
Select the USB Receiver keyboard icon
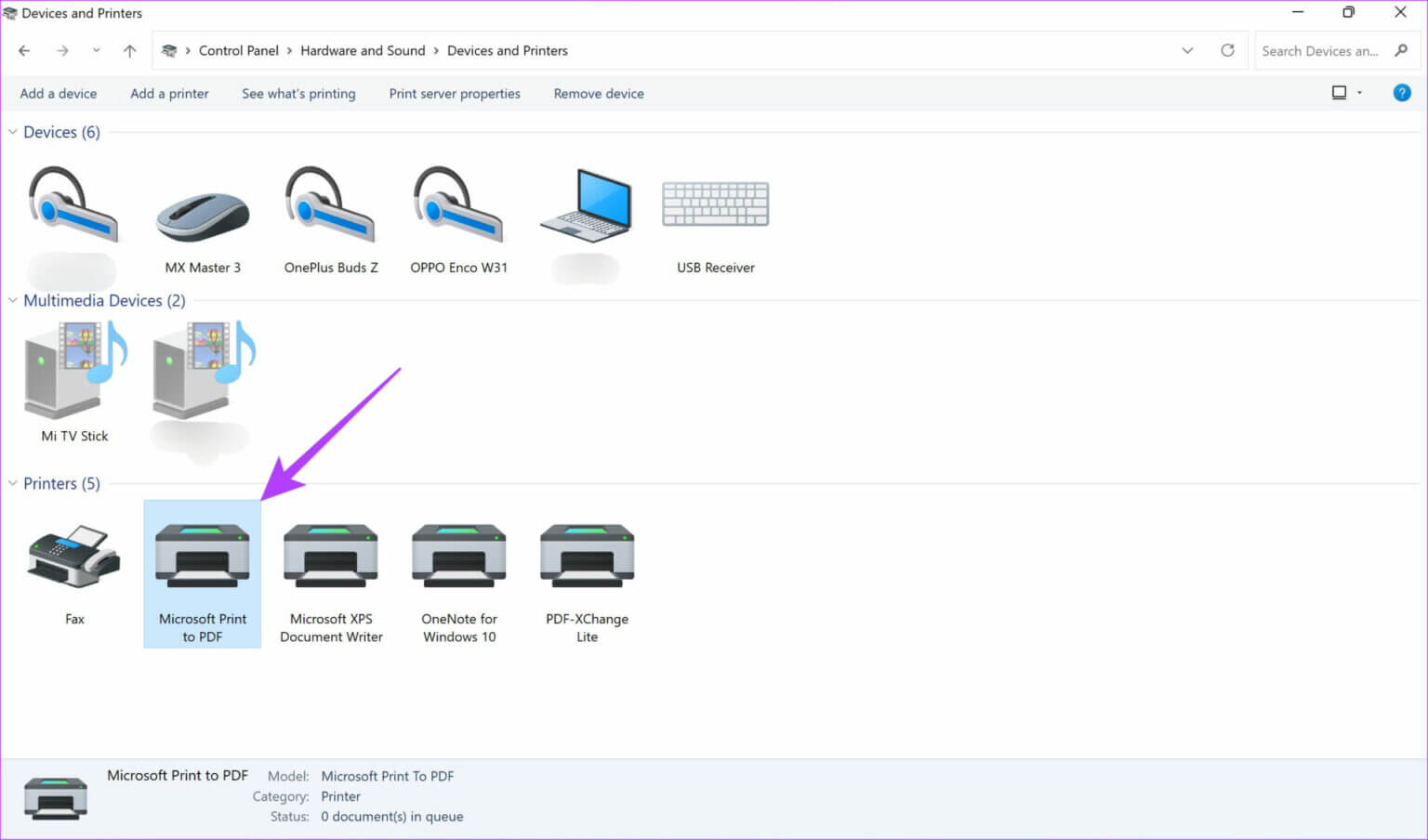pyautogui.click(x=715, y=203)
